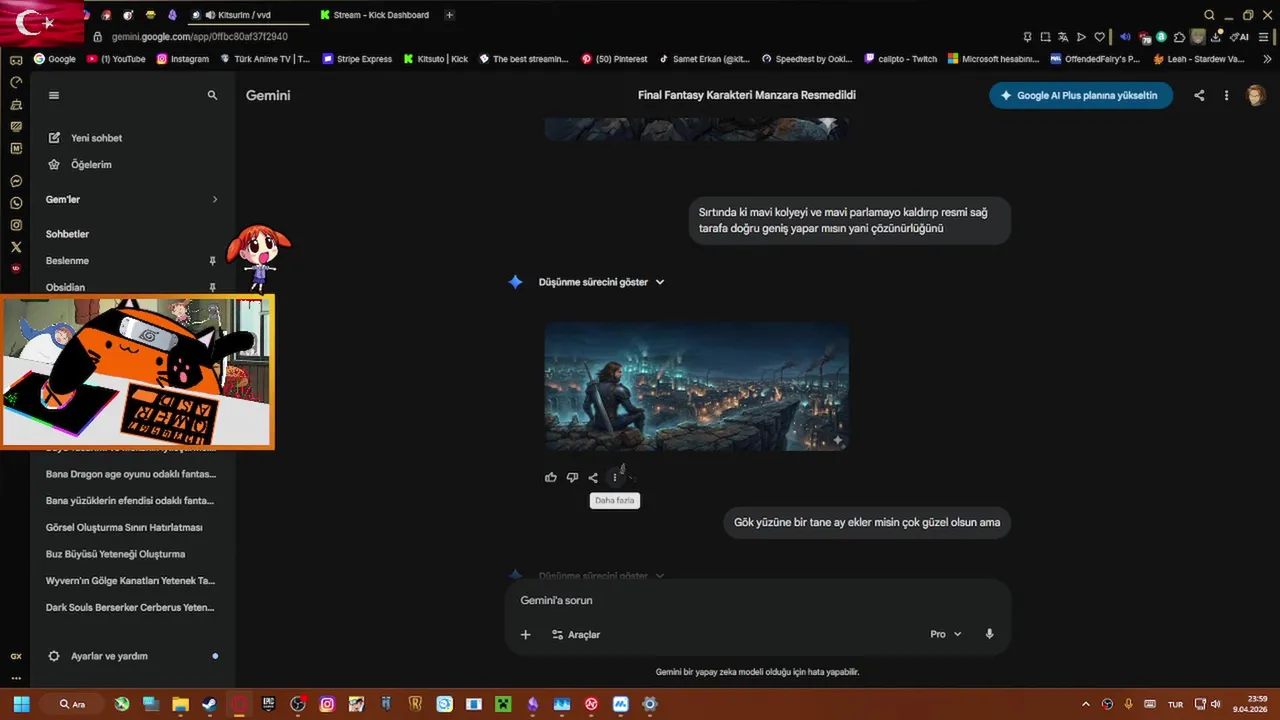Open the Speedtest by Ookla bookmark
Image resolution: width=1280 pixels, height=720 pixels.
pos(806,59)
